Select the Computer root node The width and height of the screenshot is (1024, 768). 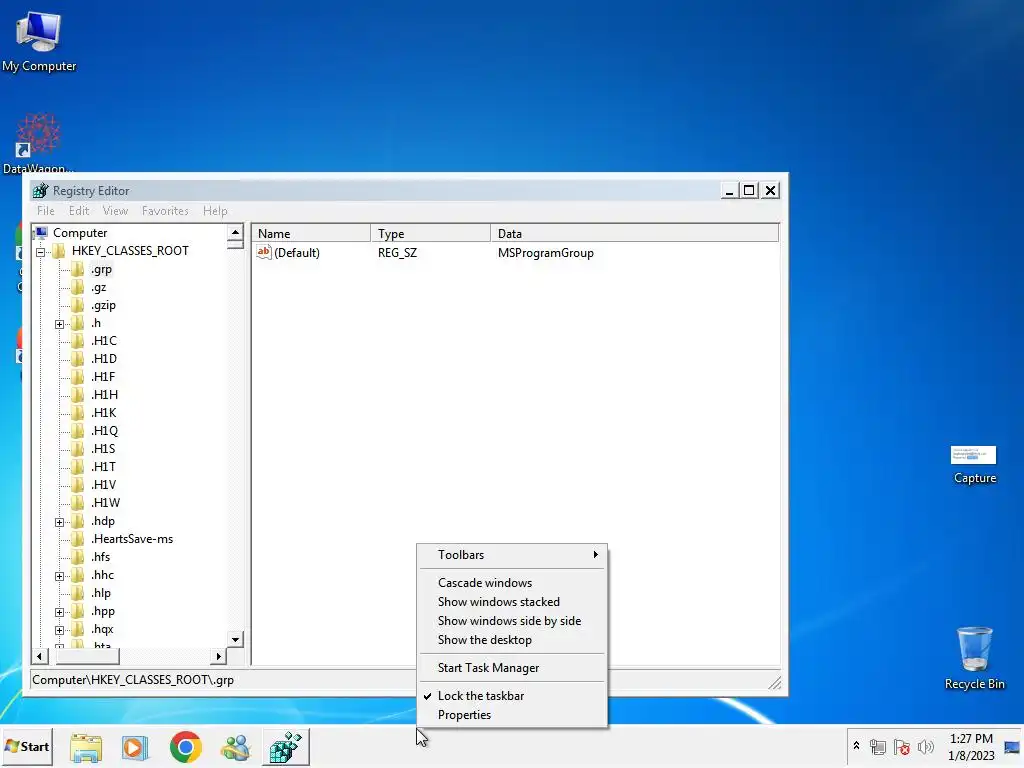coord(80,232)
